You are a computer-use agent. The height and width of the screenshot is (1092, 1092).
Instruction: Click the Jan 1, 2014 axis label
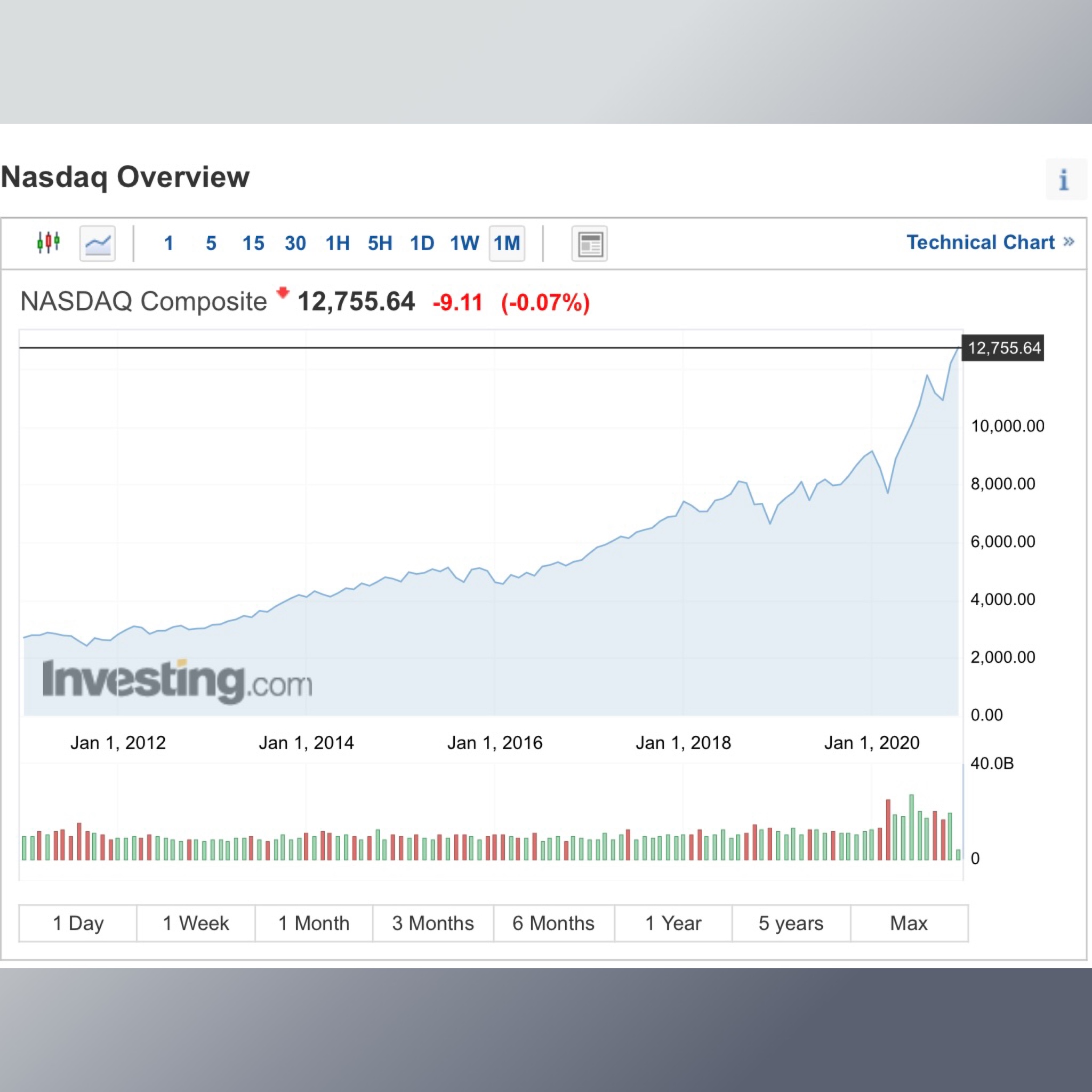[x=307, y=743]
